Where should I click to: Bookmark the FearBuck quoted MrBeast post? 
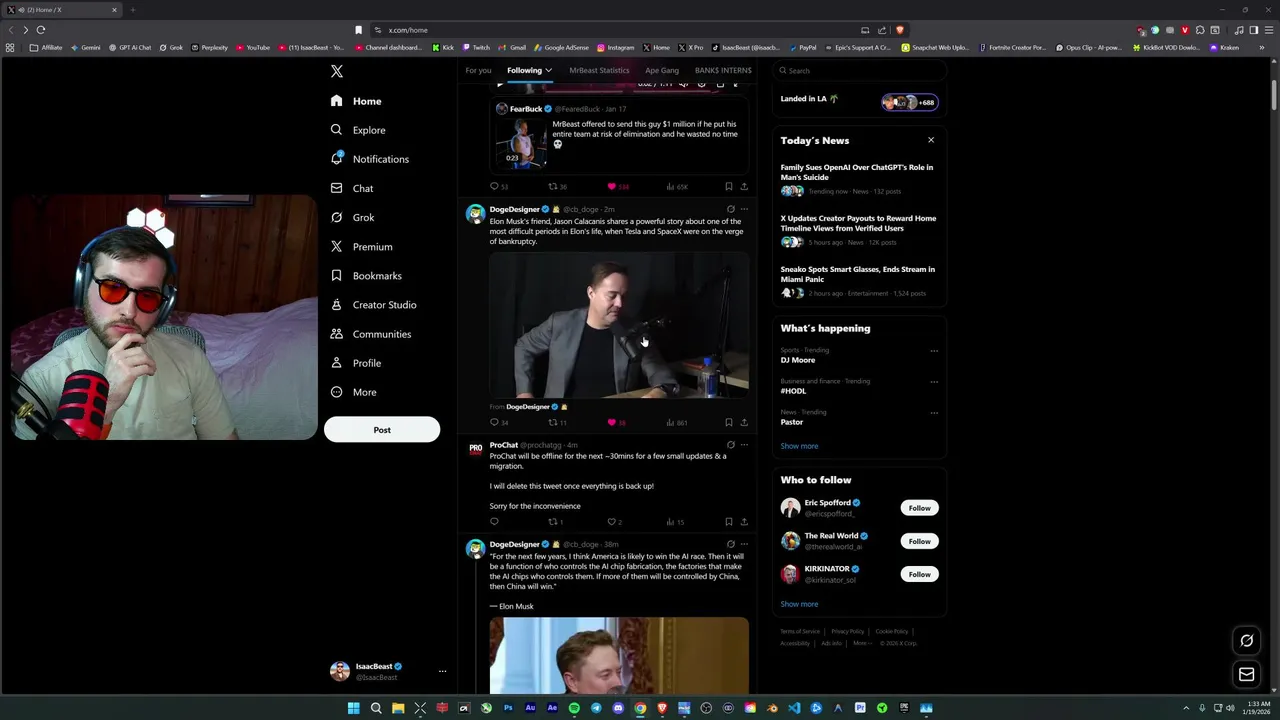(x=728, y=186)
